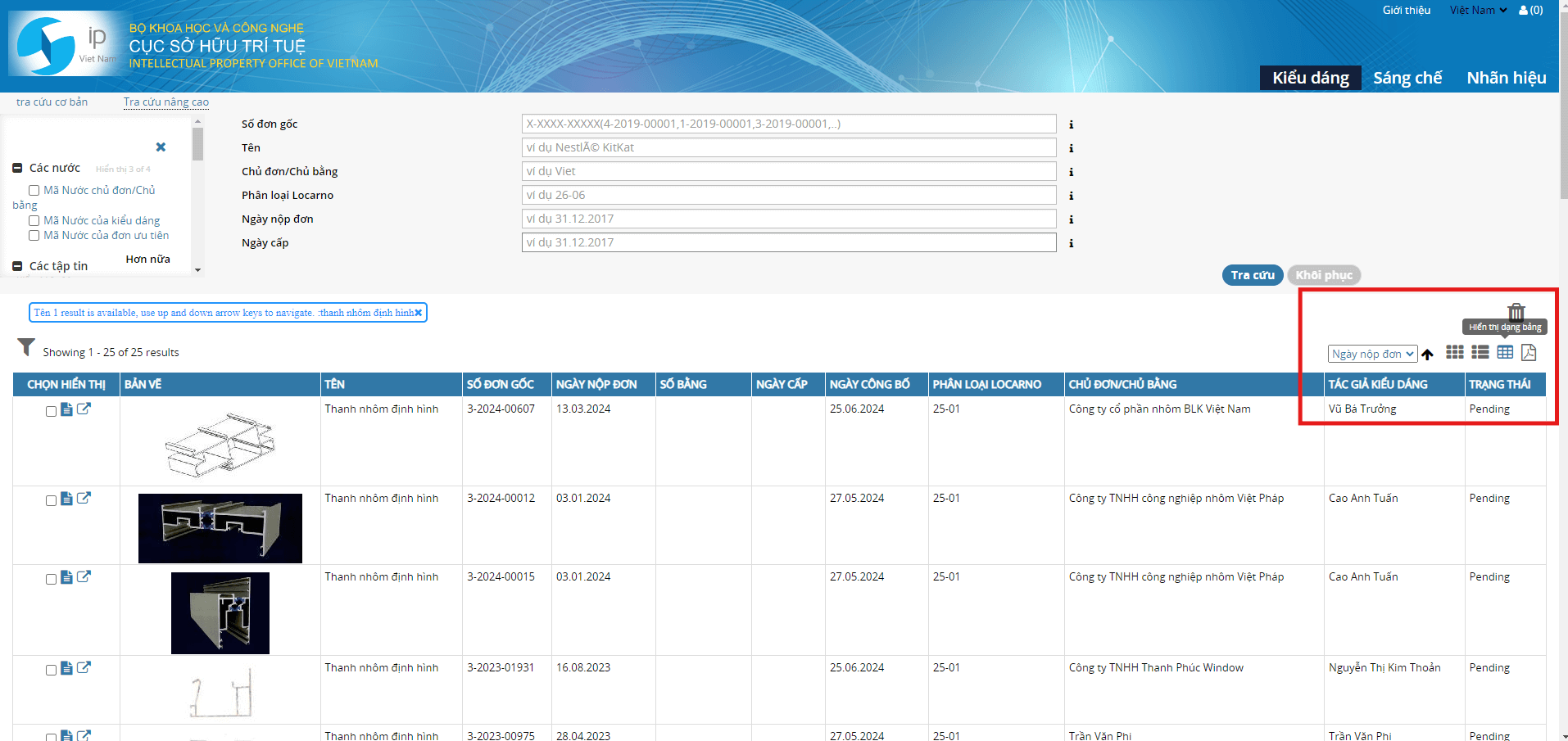Switch to the Sáng chế tab

click(x=1407, y=78)
